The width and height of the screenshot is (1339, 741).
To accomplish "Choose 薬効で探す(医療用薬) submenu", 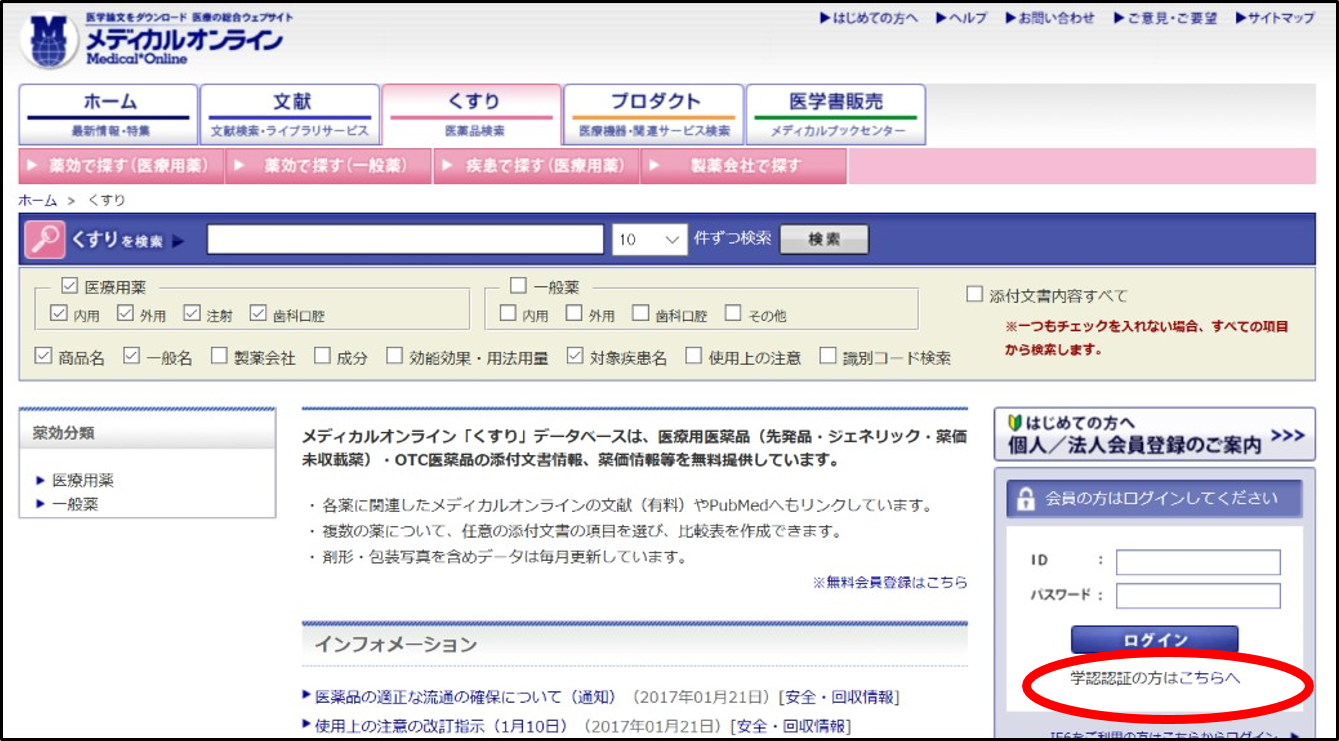I will point(121,166).
